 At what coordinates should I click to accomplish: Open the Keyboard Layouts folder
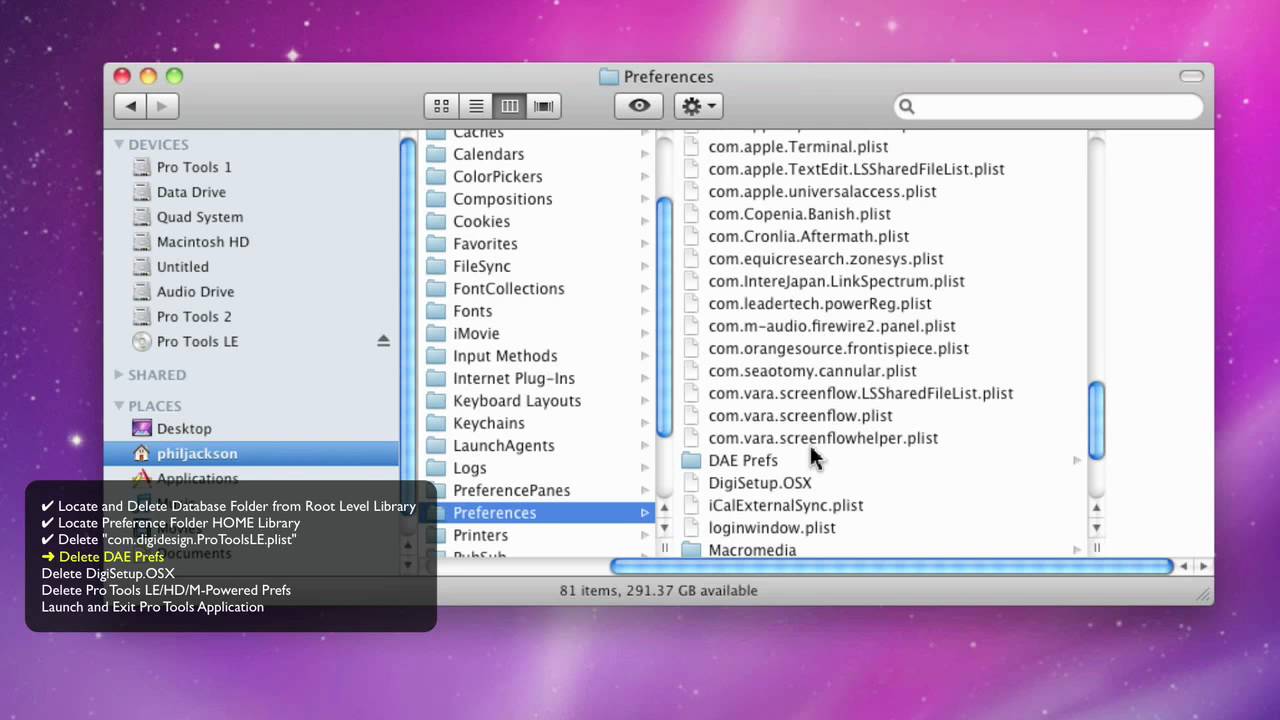click(x=516, y=401)
